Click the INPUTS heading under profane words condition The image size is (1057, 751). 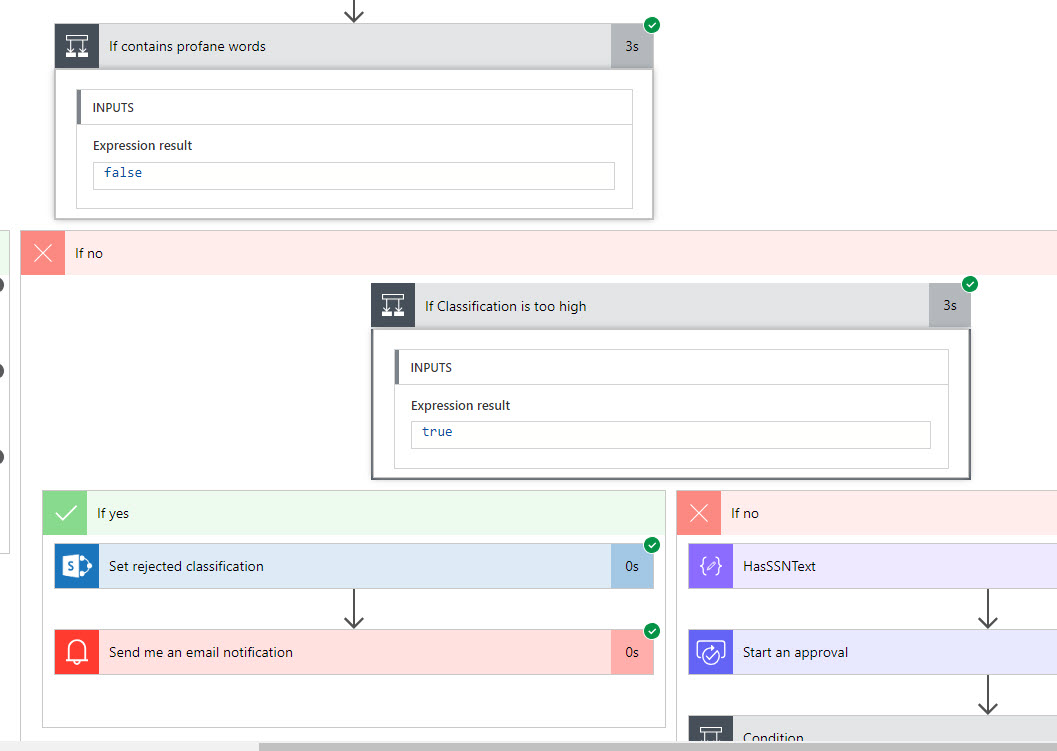[x=114, y=108]
